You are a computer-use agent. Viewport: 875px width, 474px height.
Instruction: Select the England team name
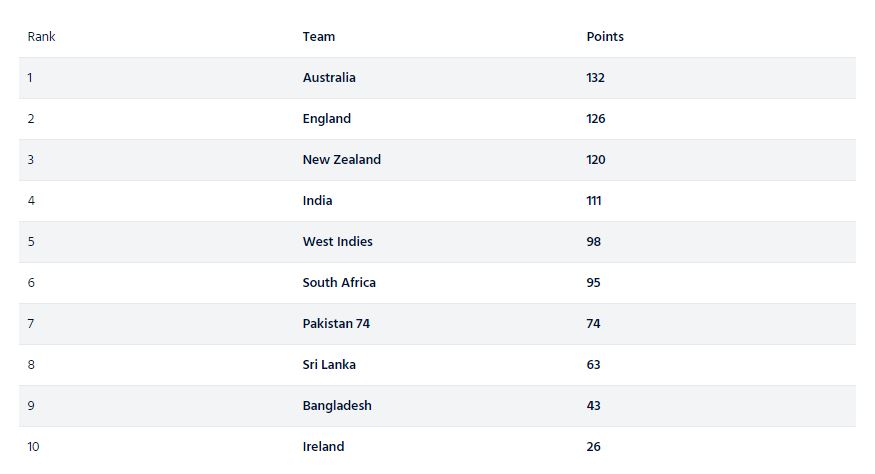(x=326, y=119)
